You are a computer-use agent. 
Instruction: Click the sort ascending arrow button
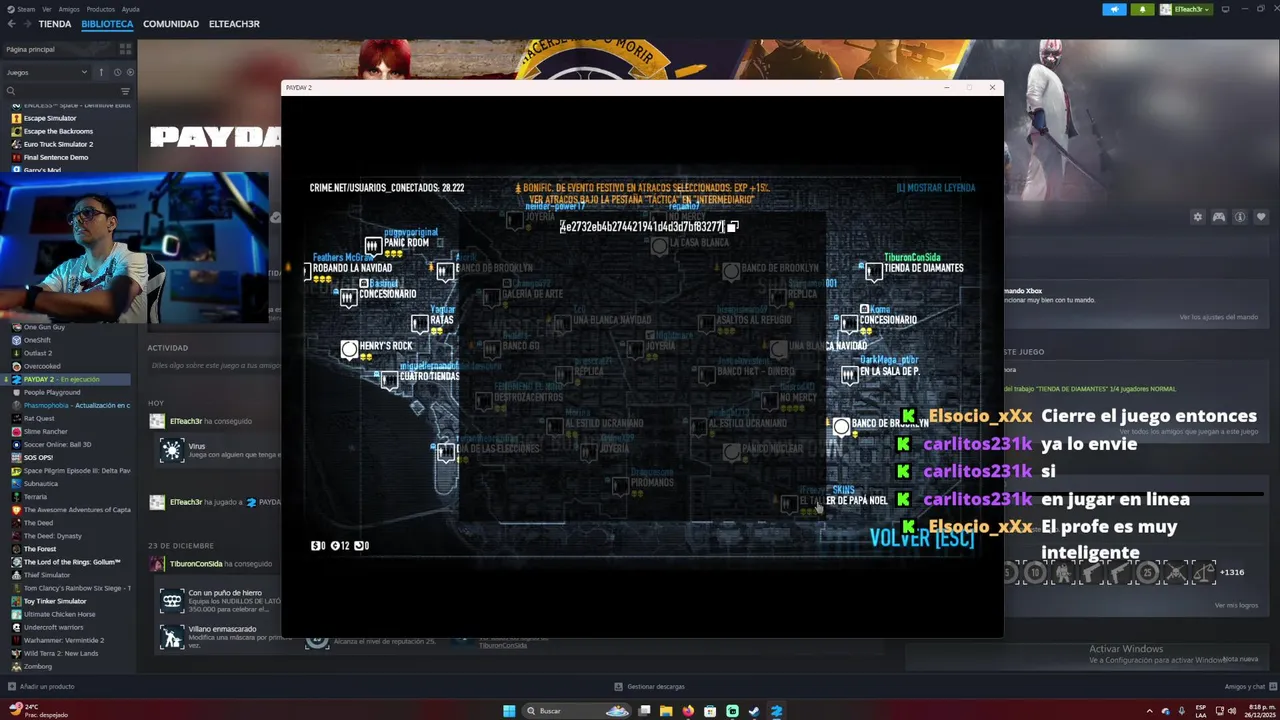(101, 72)
